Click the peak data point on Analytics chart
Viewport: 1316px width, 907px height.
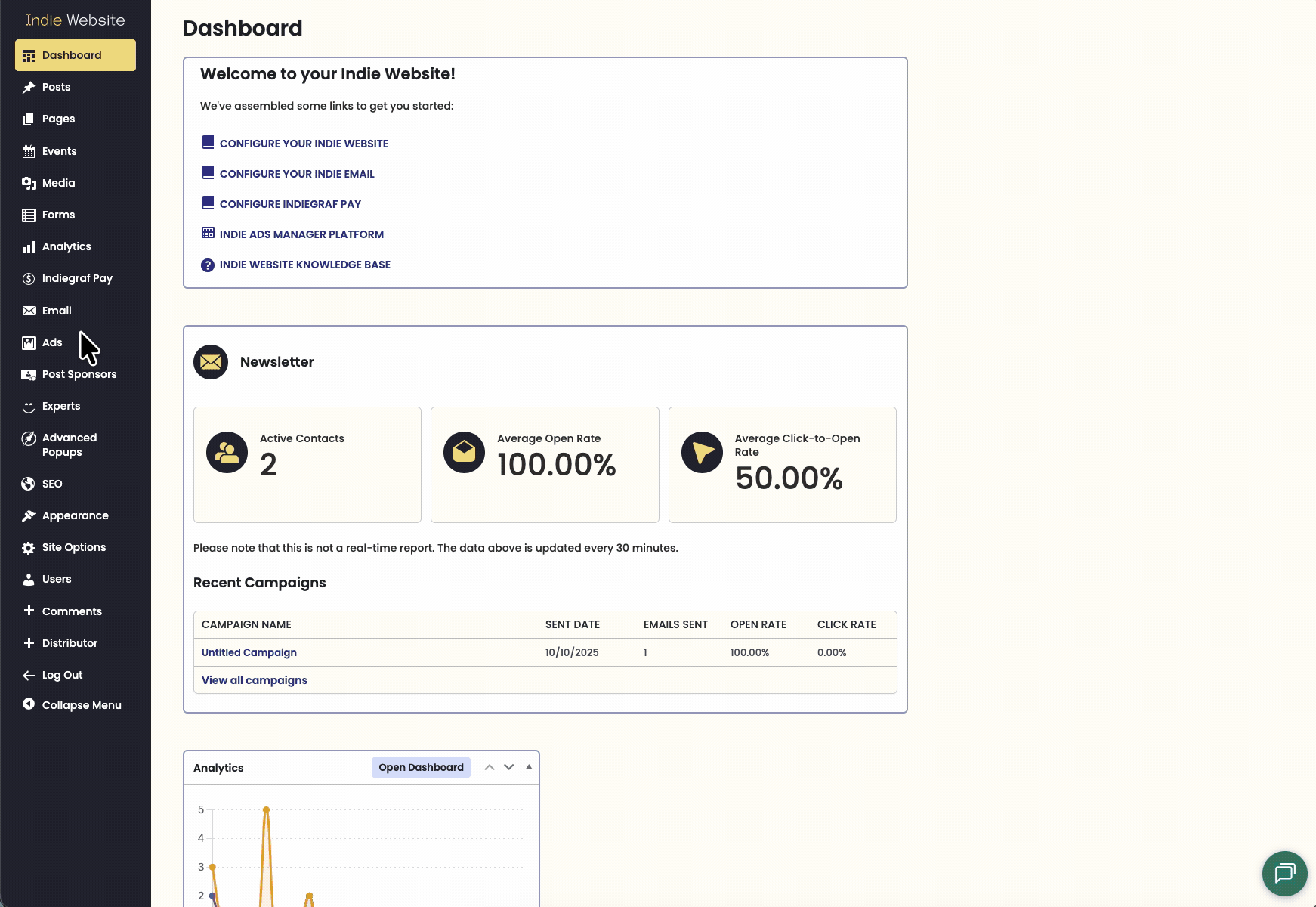266,809
